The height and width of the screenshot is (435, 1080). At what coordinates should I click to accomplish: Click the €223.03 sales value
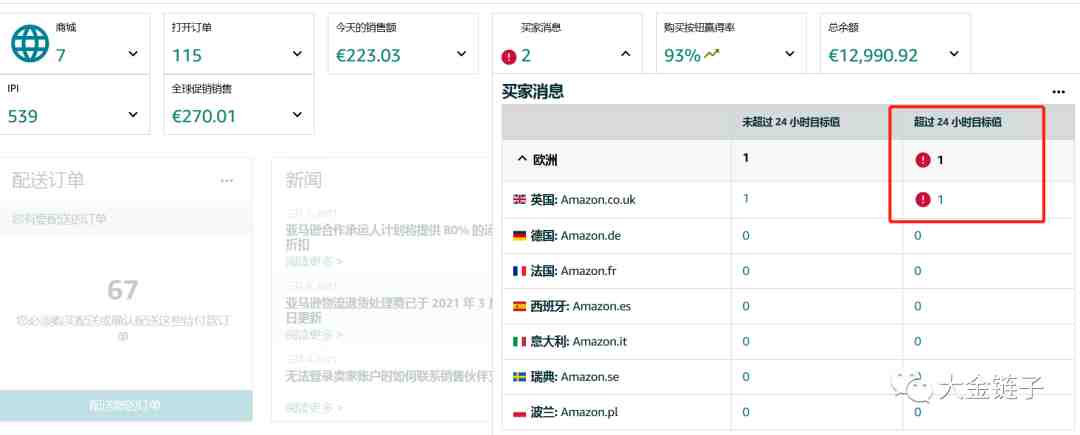point(368,56)
